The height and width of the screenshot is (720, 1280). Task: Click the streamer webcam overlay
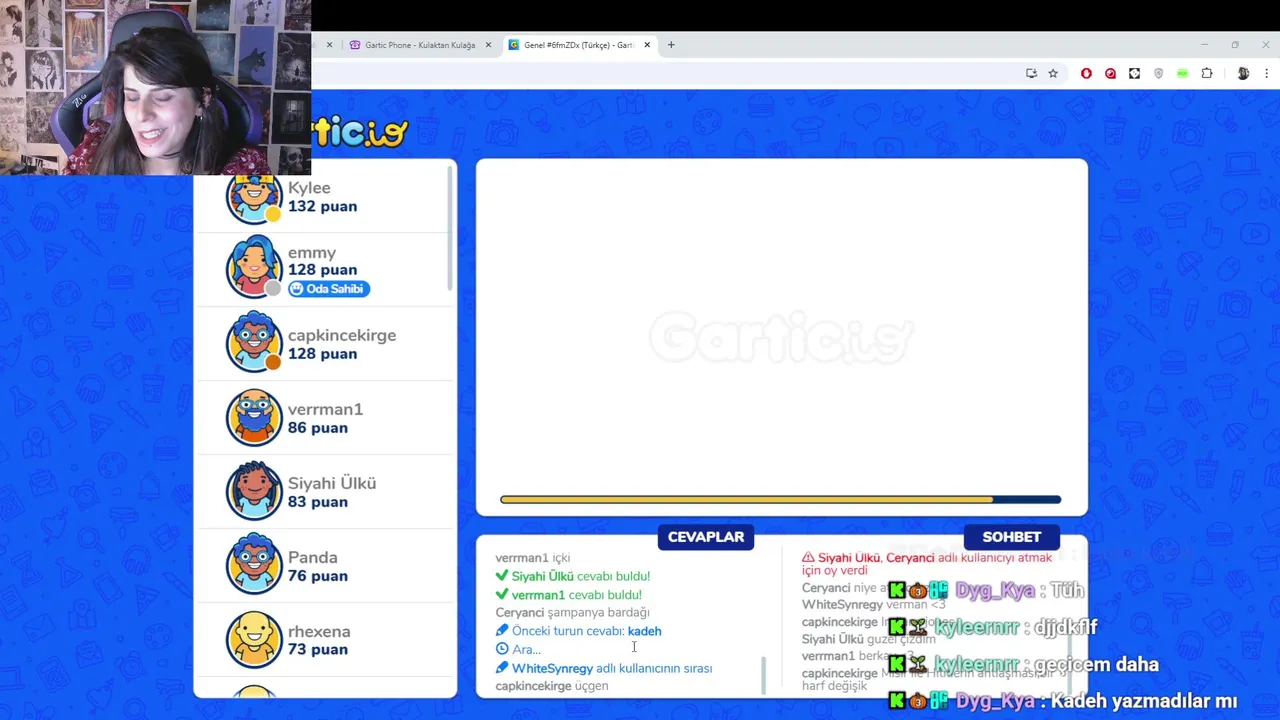155,88
